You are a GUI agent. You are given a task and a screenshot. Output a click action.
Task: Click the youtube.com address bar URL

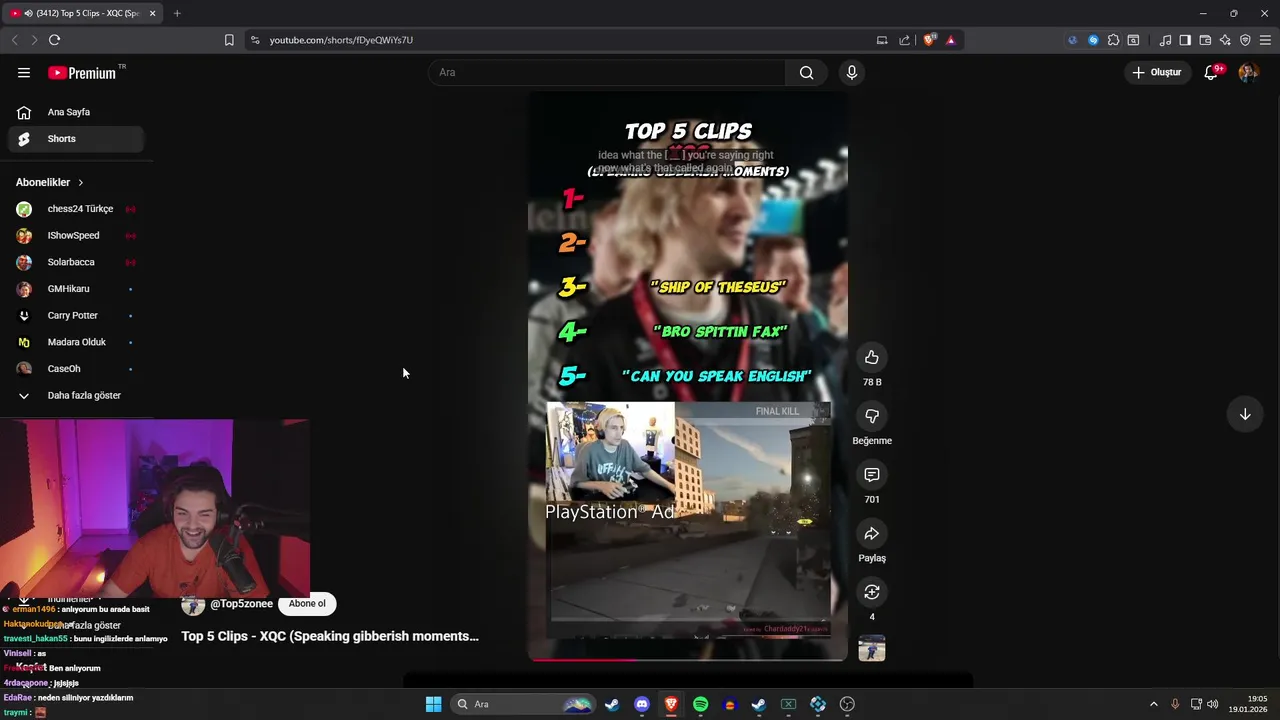341,40
